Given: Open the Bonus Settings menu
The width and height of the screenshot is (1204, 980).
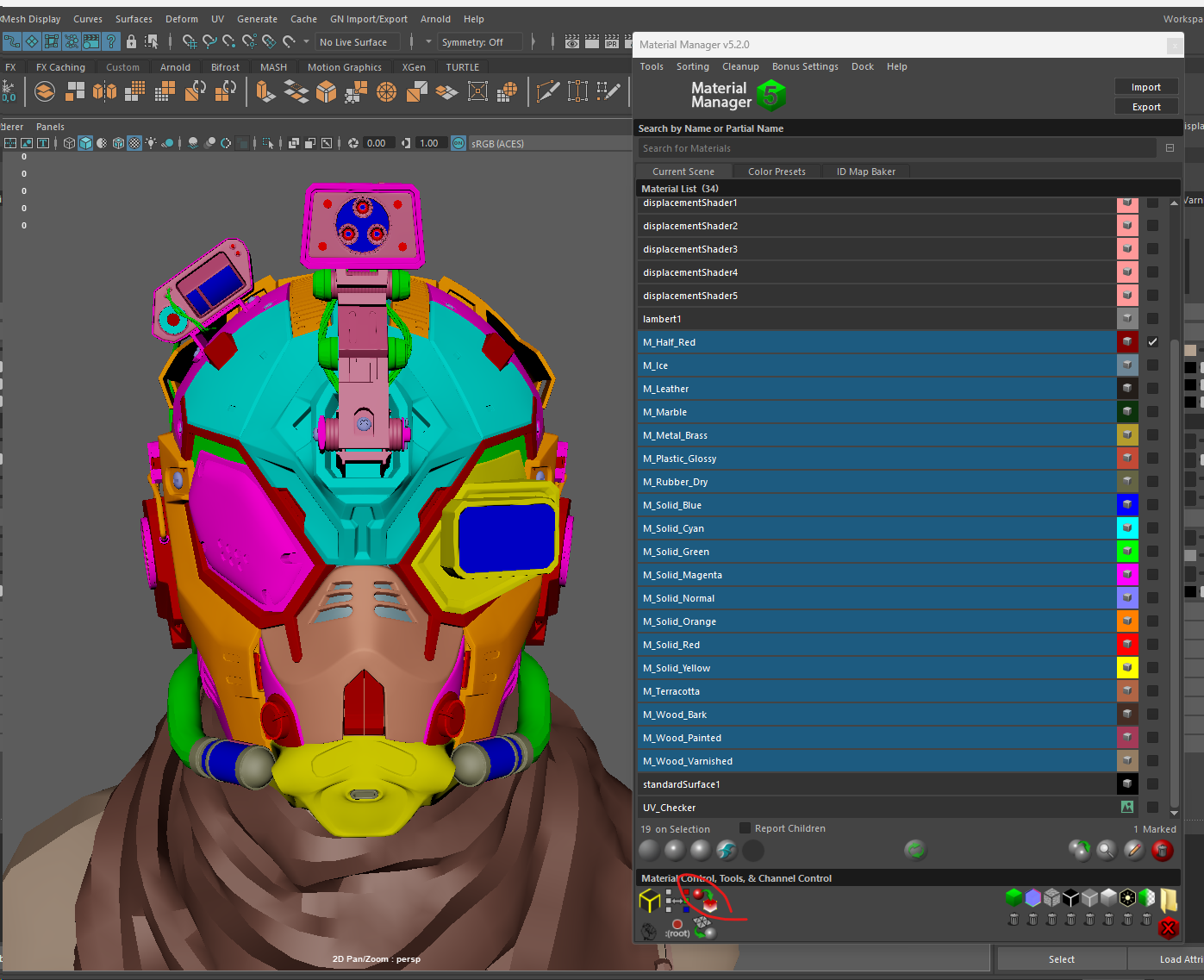Looking at the screenshot, I should [805, 66].
